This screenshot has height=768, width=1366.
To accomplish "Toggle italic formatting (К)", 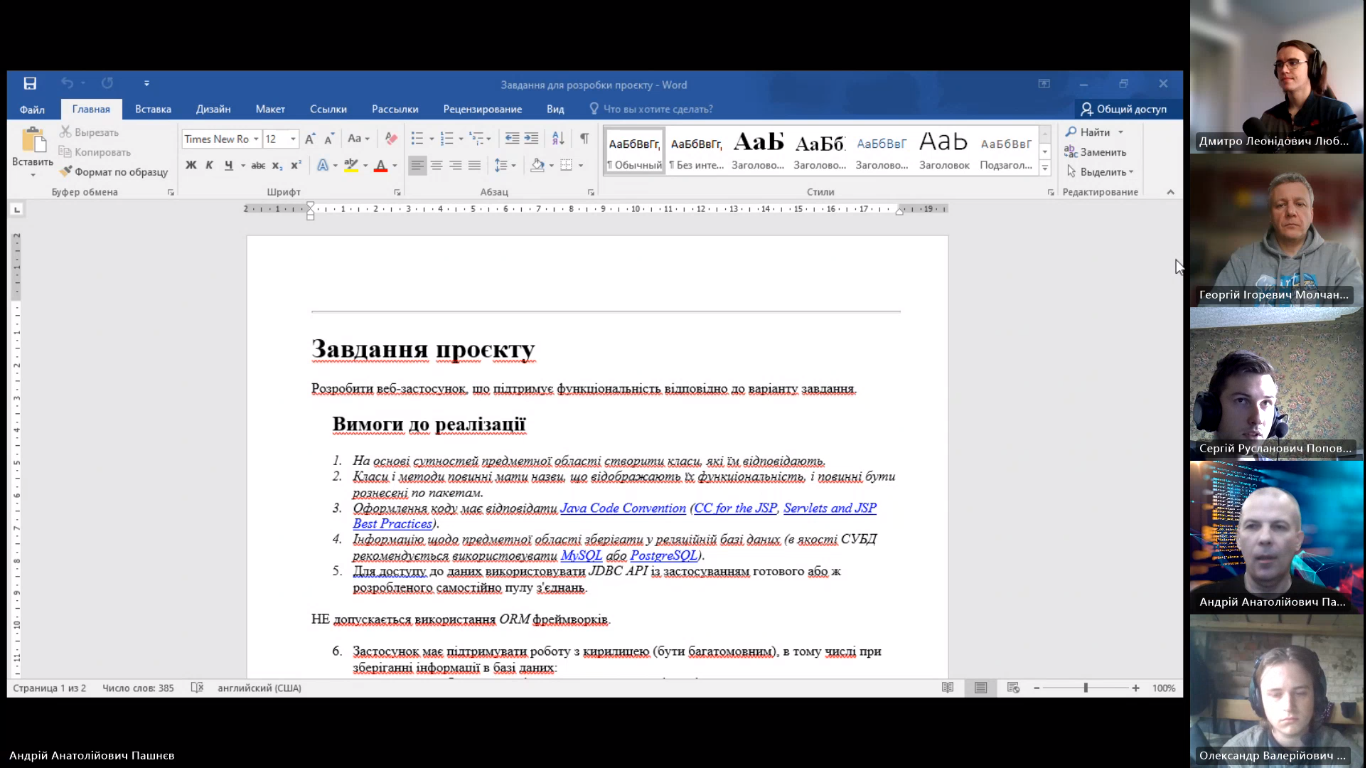I will [x=209, y=166].
